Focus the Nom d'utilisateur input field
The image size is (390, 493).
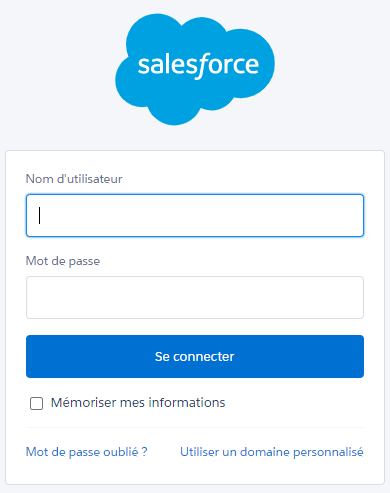click(x=195, y=216)
